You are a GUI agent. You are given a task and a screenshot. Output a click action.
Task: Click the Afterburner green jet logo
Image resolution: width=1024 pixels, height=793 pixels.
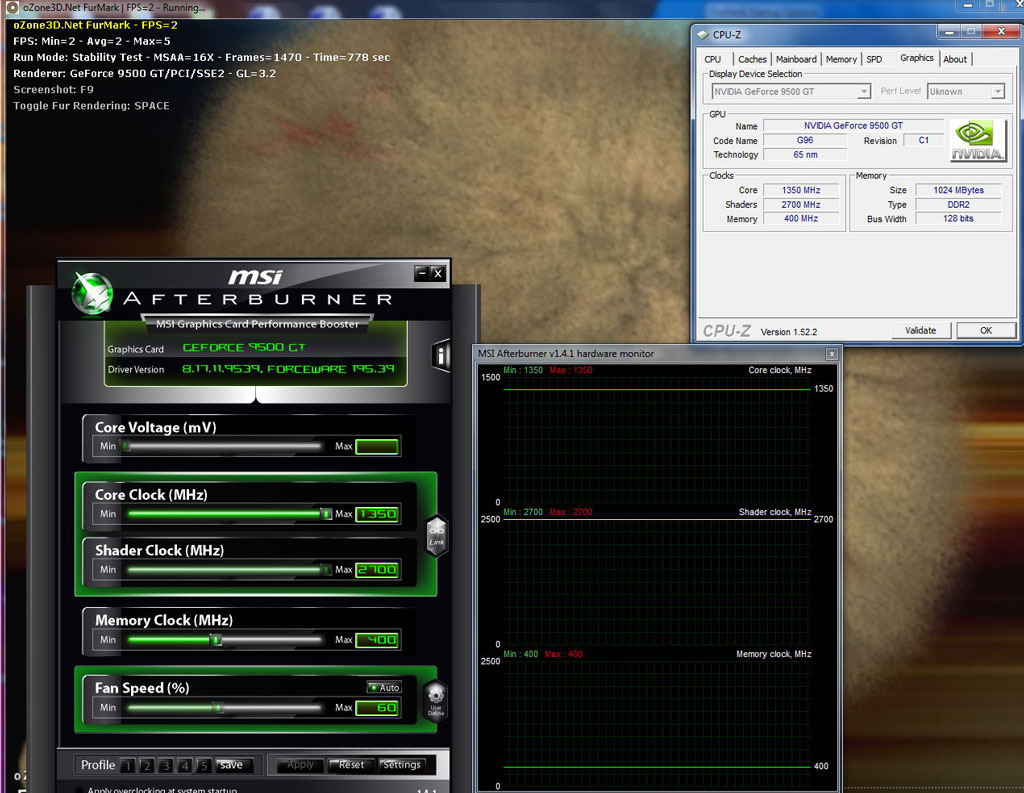click(92, 293)
